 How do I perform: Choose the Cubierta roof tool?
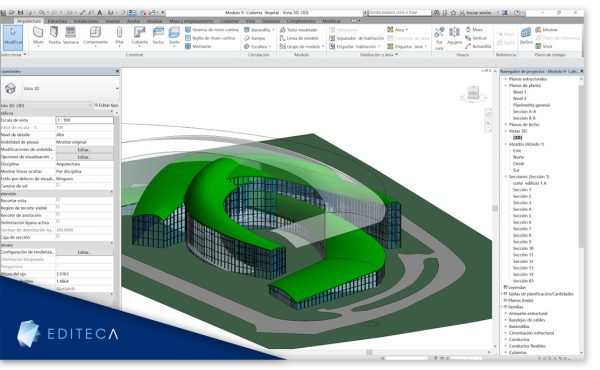click(140, 36)
